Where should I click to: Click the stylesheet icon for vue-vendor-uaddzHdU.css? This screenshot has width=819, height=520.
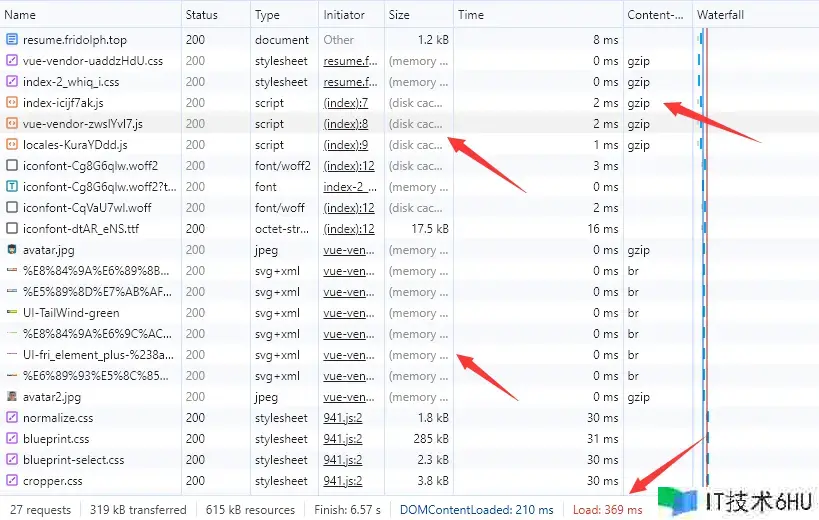click(x=12, y=61)
